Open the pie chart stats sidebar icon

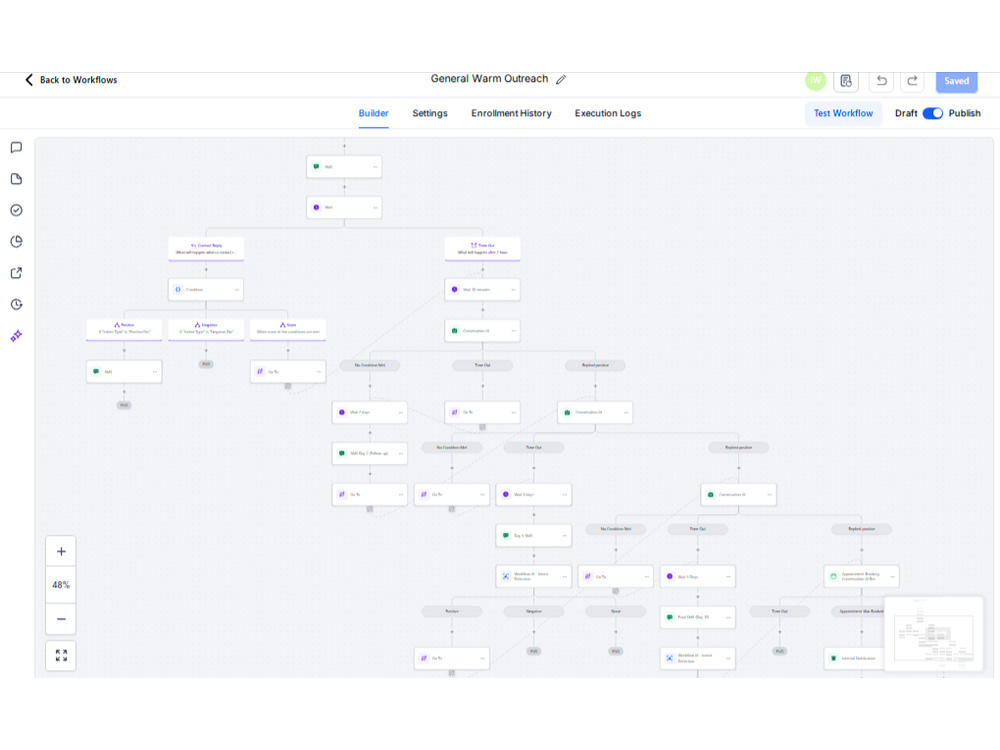[x=17, y=241]
